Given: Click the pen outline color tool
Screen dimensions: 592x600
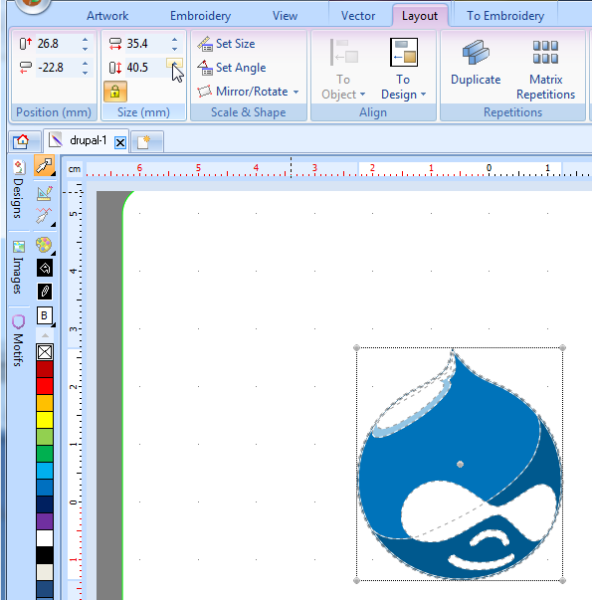Looking at the screenshot, I should (45, 292).
